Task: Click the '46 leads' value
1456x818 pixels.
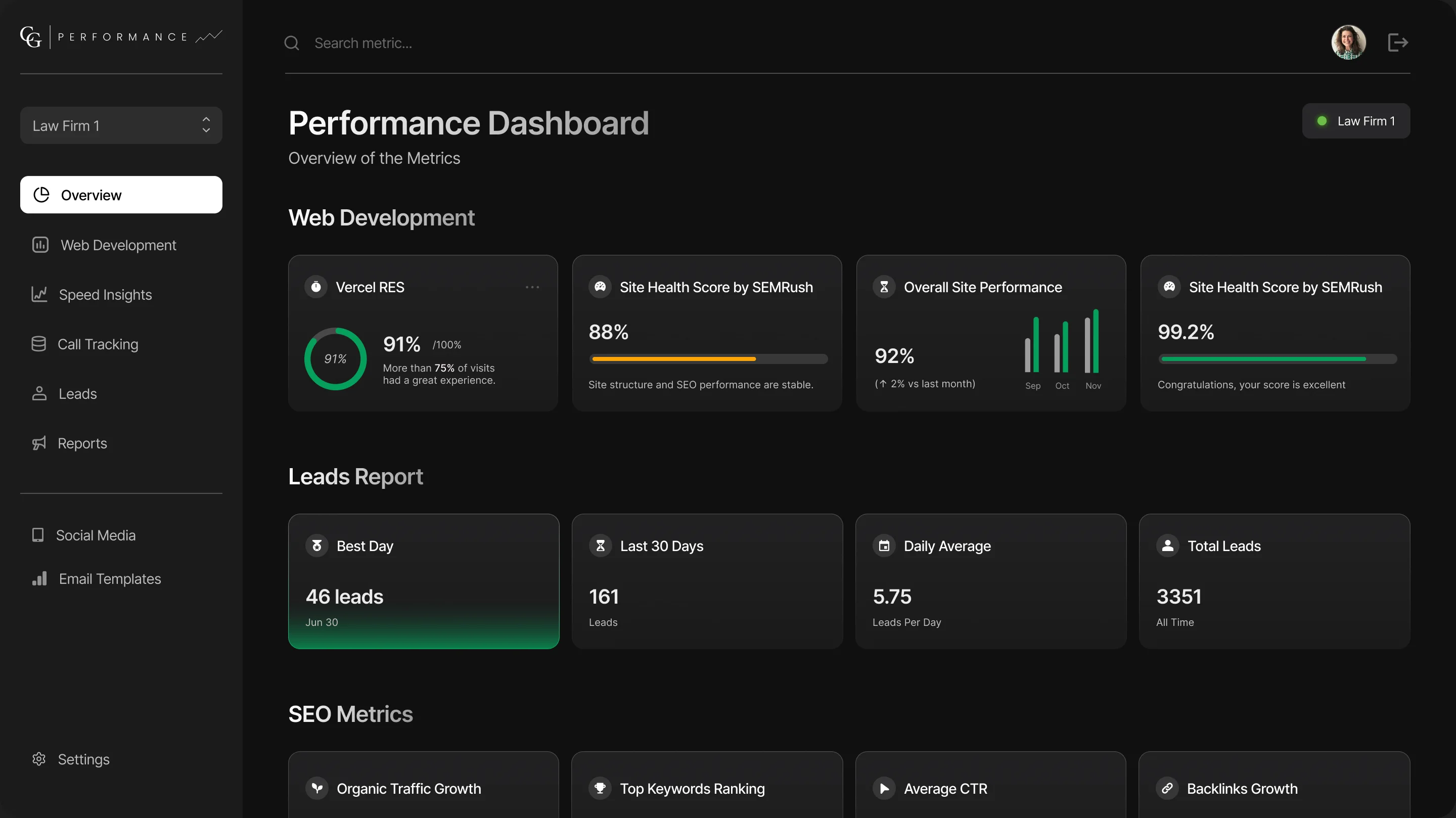Action: click(x=344, y=597)
